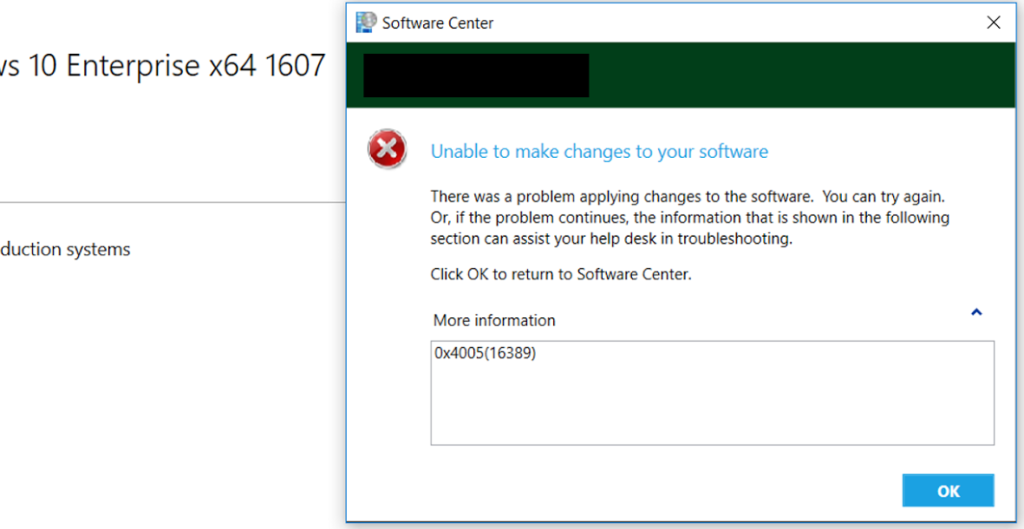This screenshot has width=1024, height=529.
Task: Click the red error X icon
Action: [387, 149]
